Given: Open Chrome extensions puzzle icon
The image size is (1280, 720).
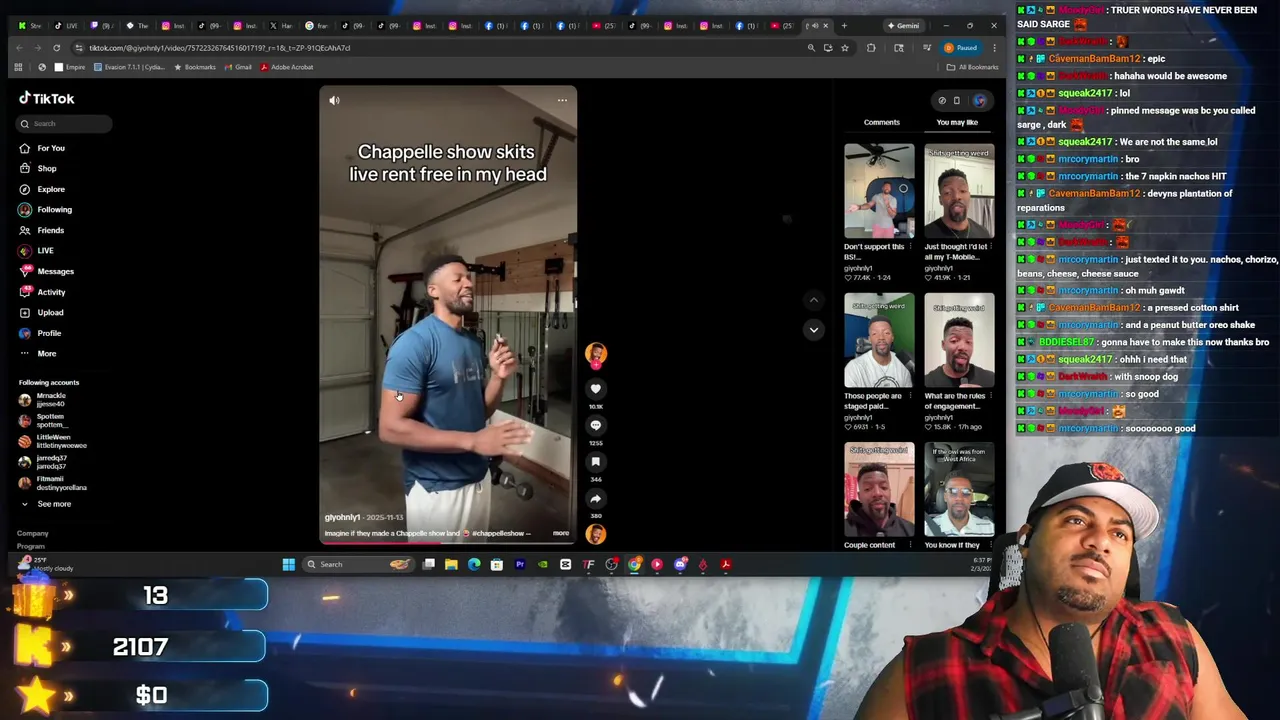Looking at the screenshot, I should coord(871,47).
